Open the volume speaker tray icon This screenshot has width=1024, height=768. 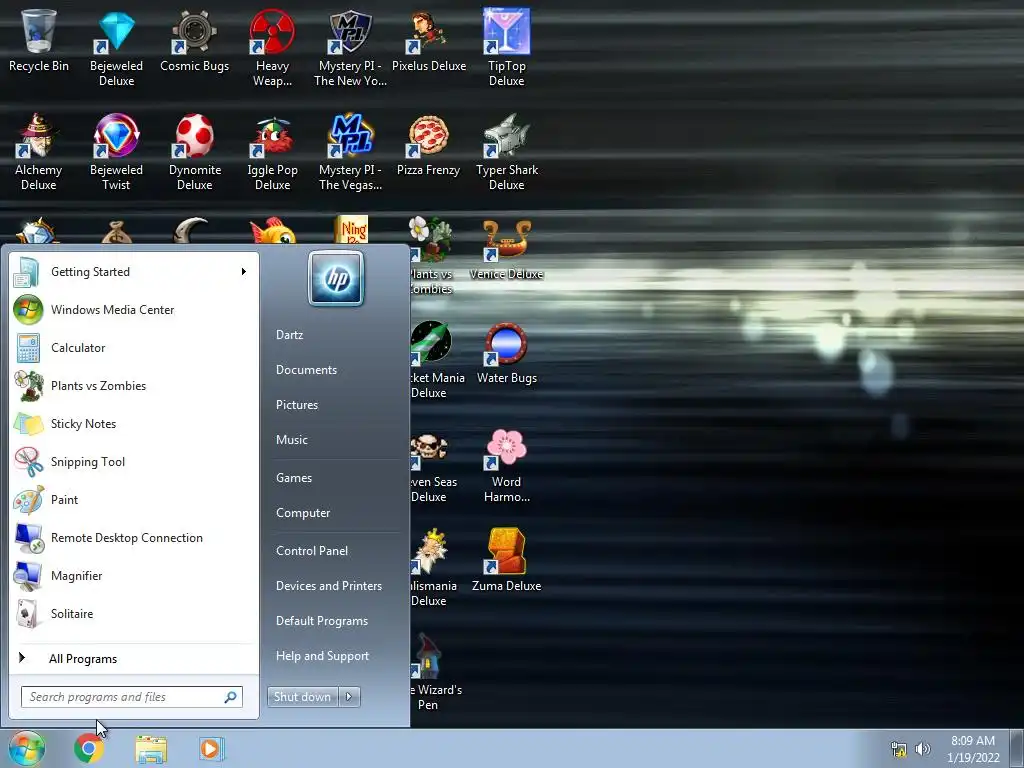923,749
